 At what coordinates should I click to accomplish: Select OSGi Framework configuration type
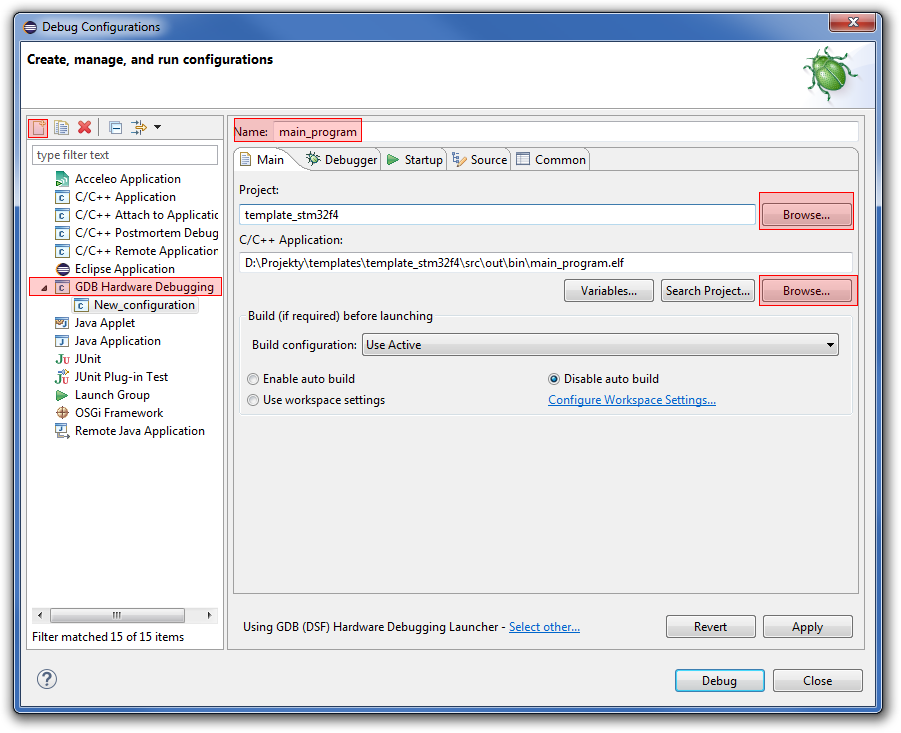click(118, 413)
